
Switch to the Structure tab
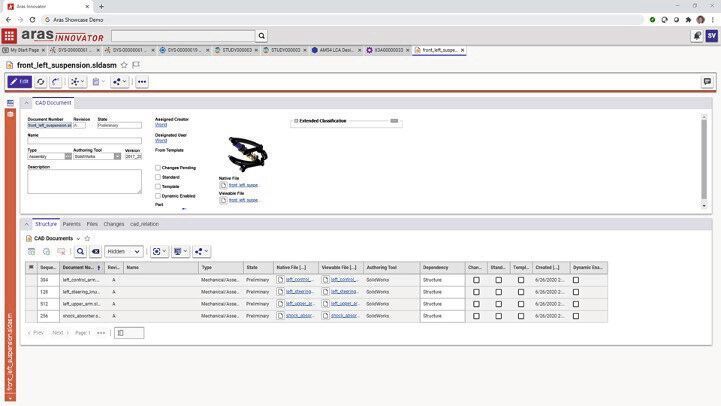46,224
